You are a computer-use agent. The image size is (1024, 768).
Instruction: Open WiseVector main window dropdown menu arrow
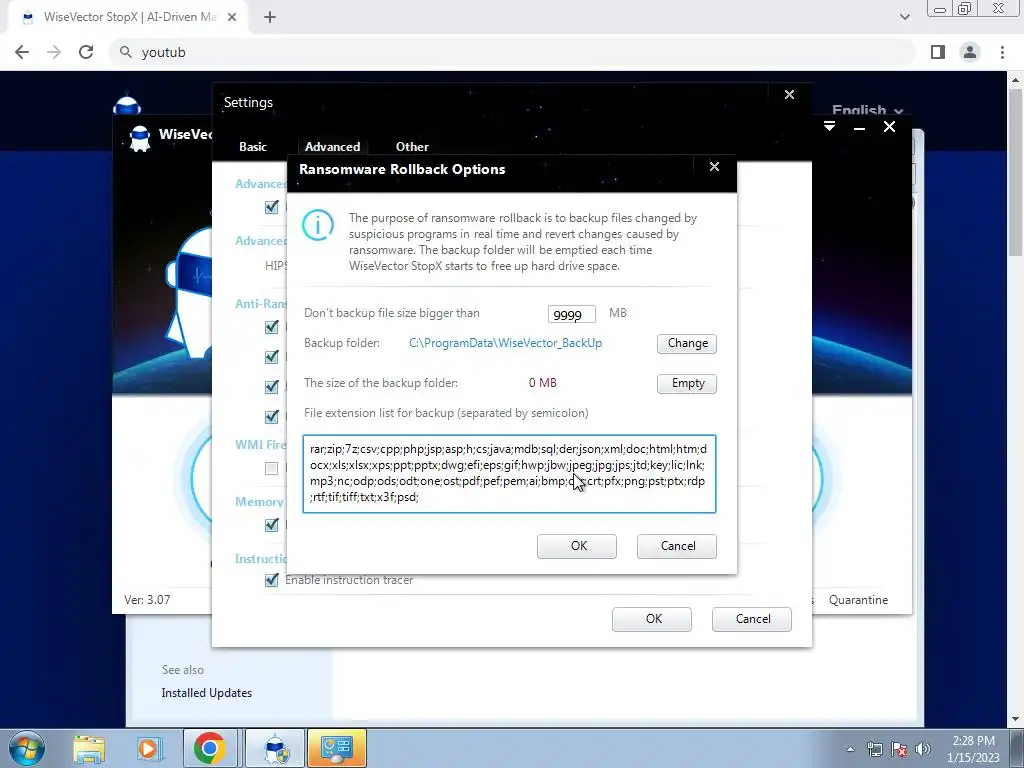[x=829, y=127]
